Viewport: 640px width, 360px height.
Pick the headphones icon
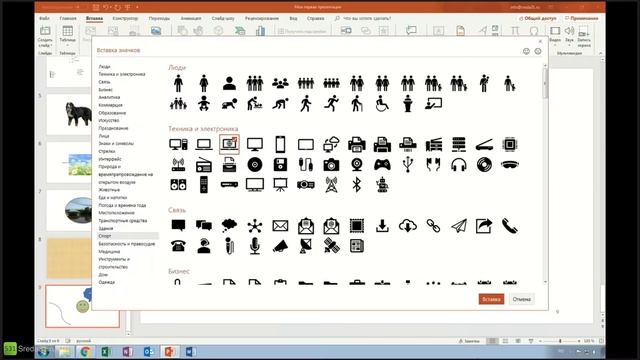pos(459,164)
